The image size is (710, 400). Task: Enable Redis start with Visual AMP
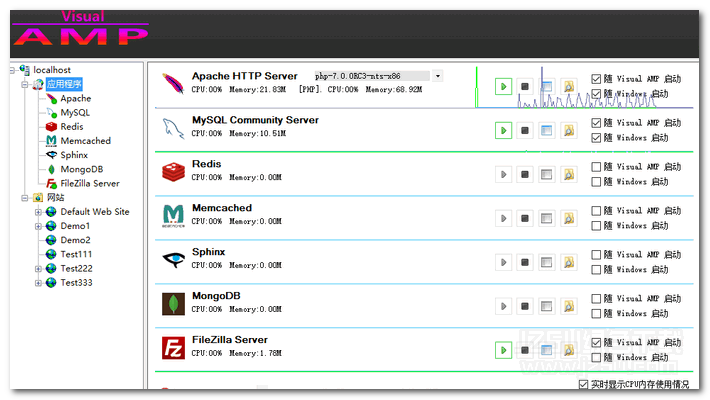[x=596, y=167]
